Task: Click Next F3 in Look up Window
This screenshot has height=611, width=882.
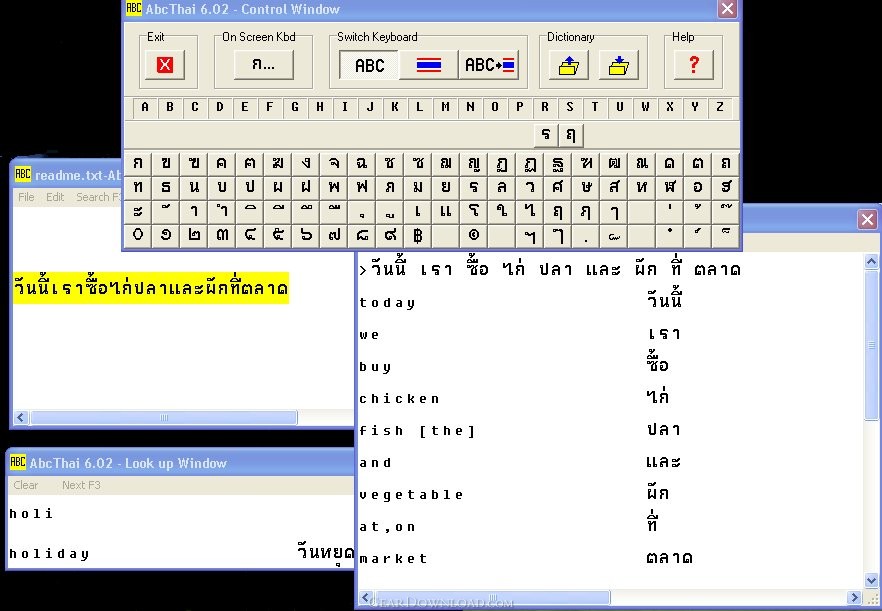Action: pyautogui.click(x=81, y=485)
